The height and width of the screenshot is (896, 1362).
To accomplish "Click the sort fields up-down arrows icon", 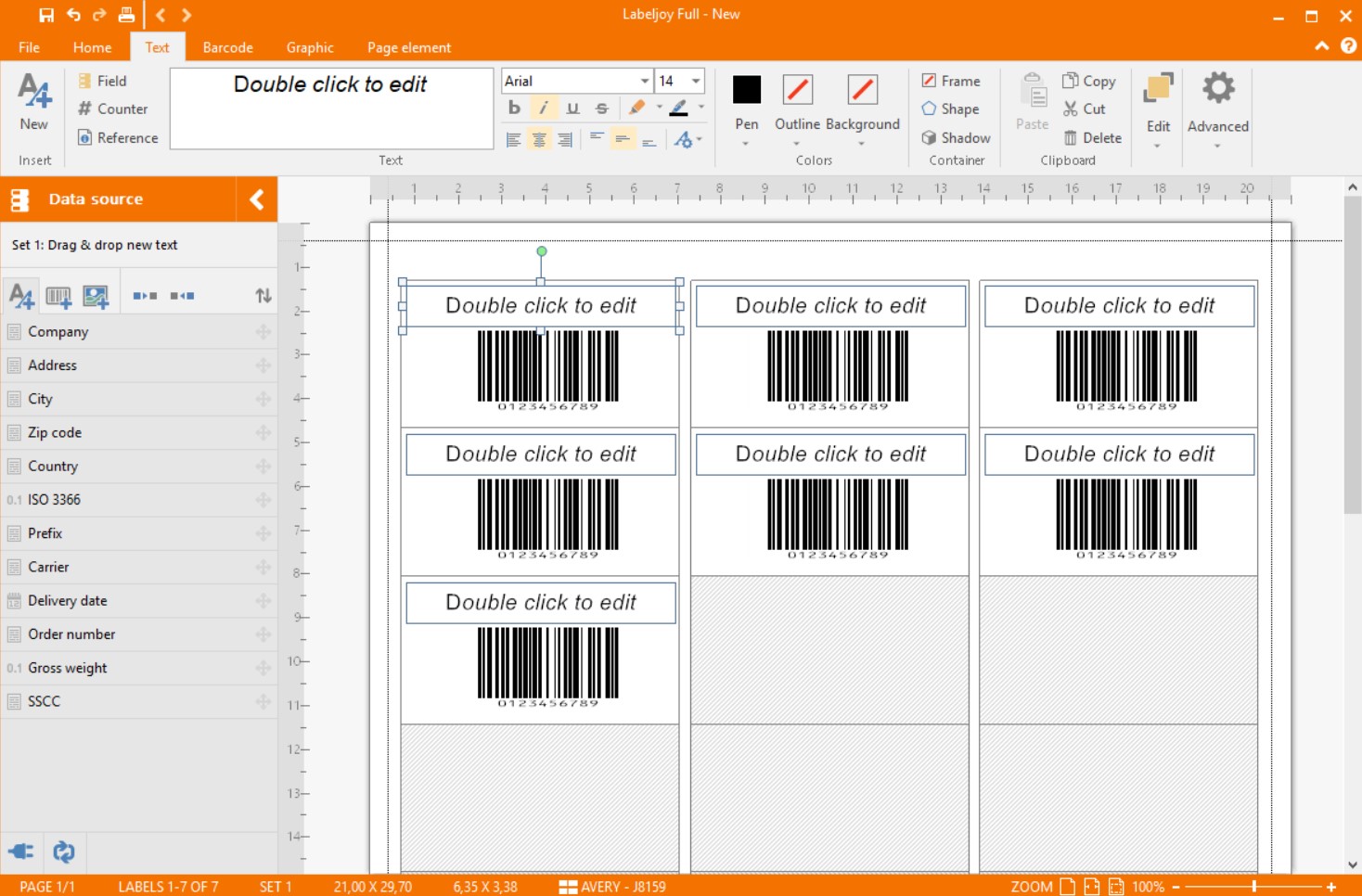I will pyautogui.click(x=263, y=296).
